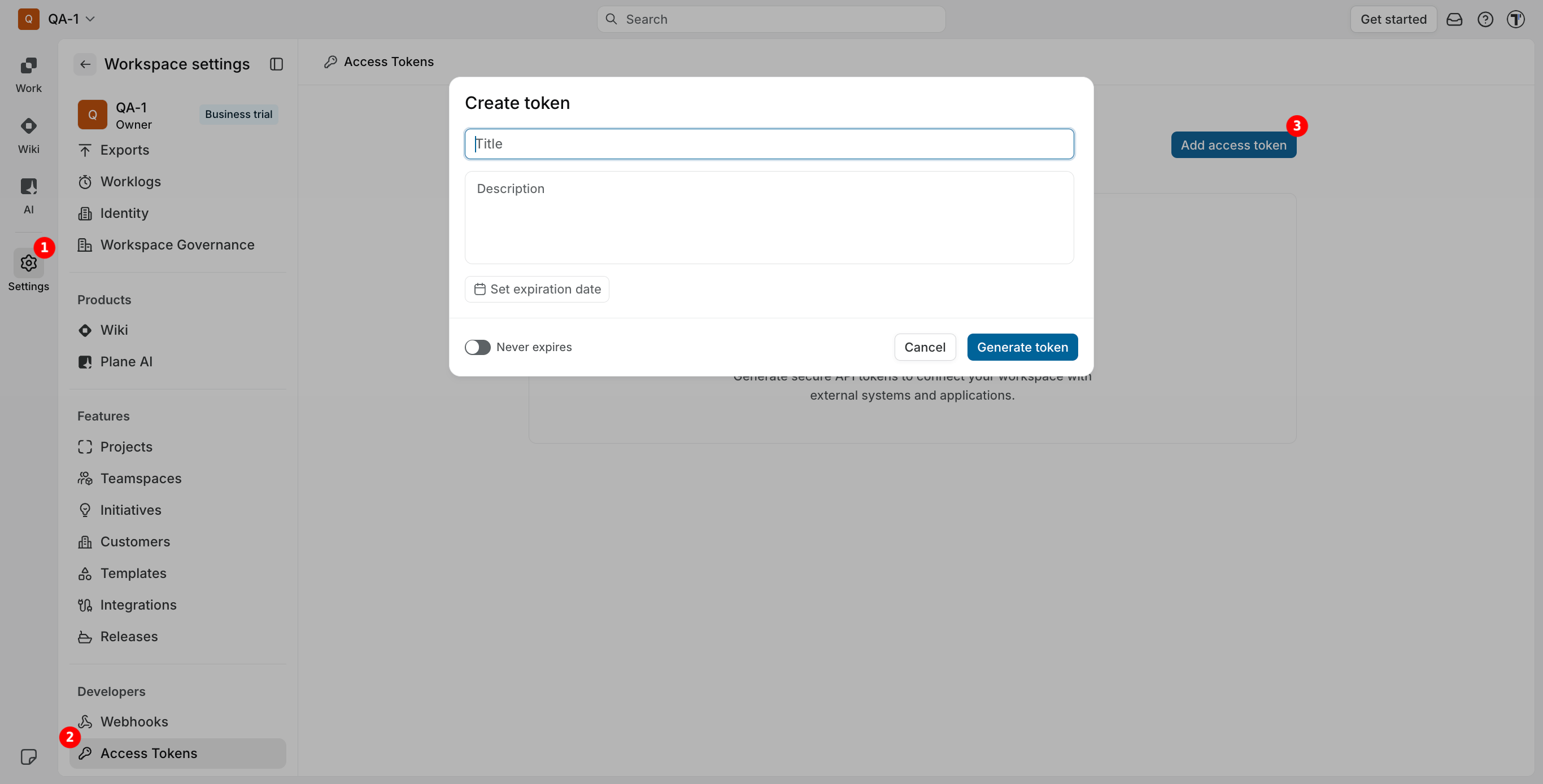This screenshot has width=1543, height=784.
Task: Select Access Tokens in Developers
Action: tap(177, 754)
